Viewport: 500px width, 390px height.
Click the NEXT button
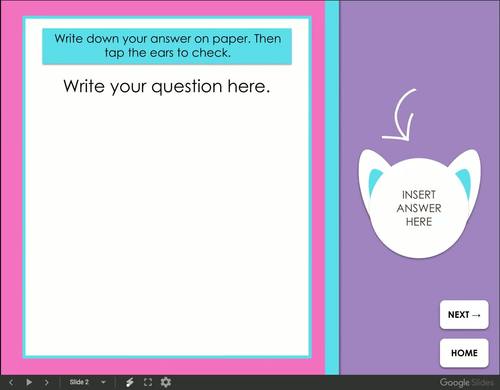tap(464, 315)
